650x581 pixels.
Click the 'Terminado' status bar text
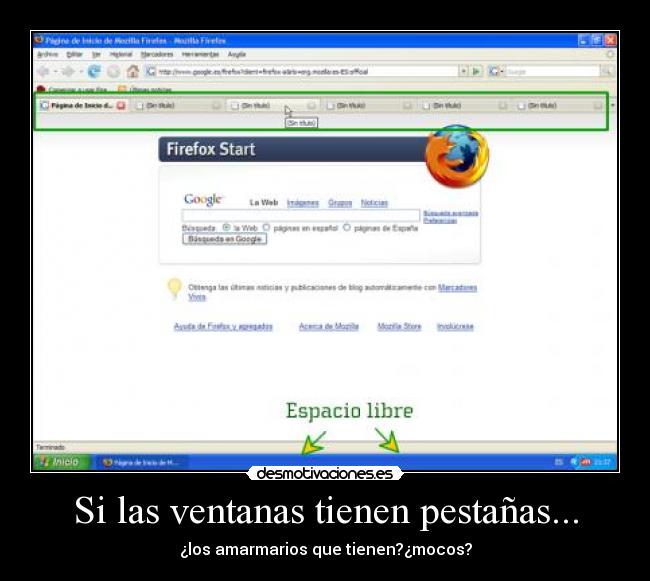(51, 447)
